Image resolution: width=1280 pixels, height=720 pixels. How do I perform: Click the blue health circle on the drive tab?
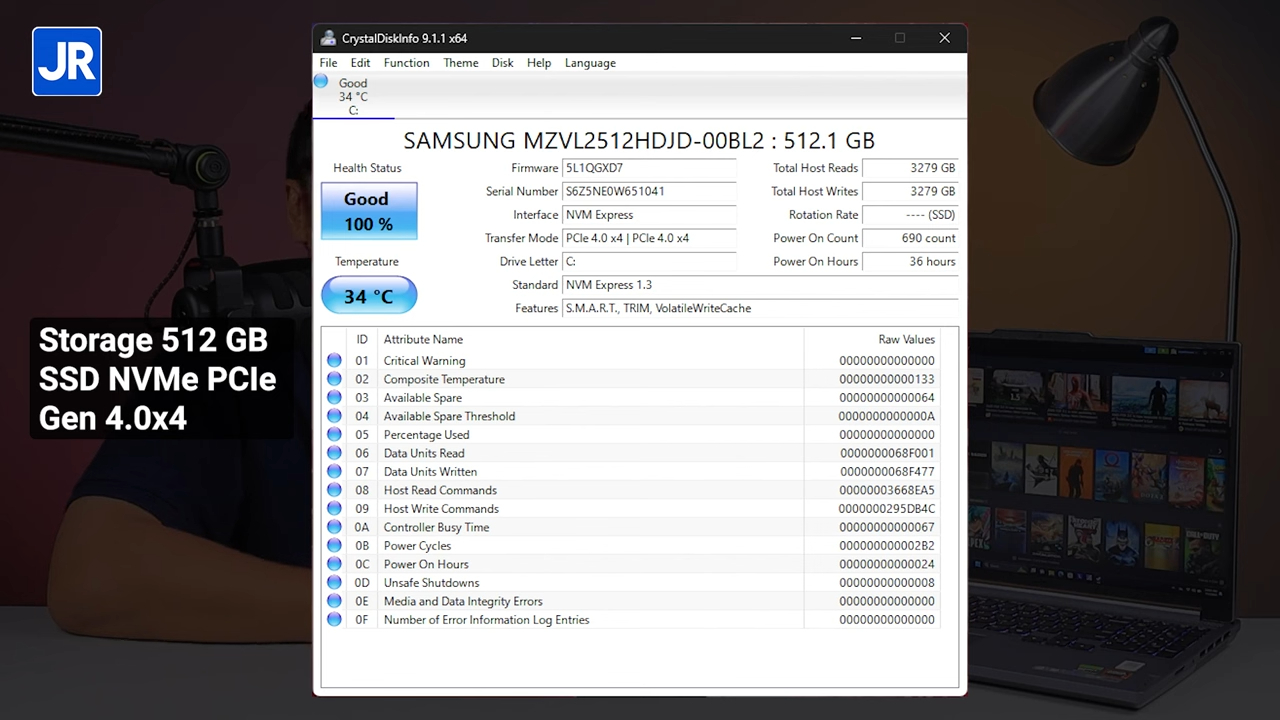tap(320, 82)
